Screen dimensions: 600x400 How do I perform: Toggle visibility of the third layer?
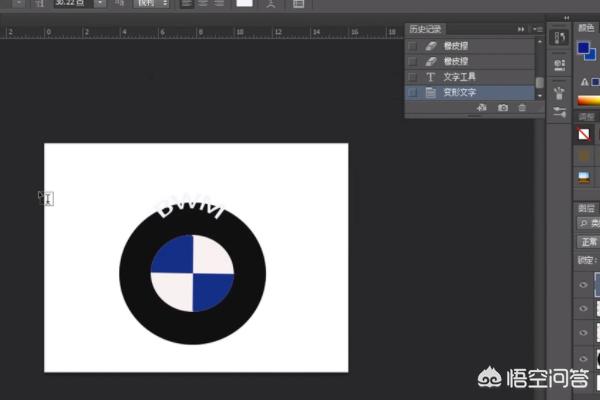pos(583,333)
